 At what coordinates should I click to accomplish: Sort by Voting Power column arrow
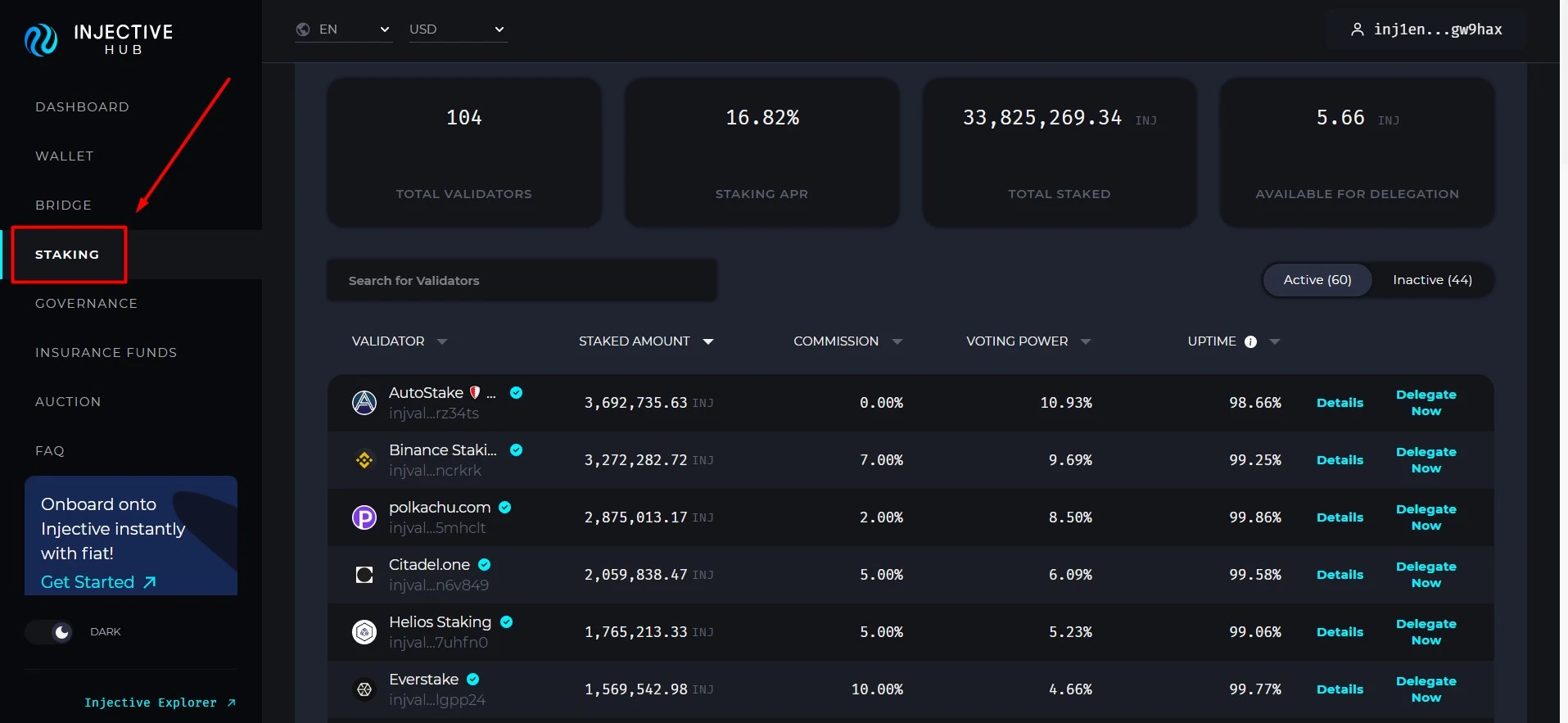[1086, 341]
